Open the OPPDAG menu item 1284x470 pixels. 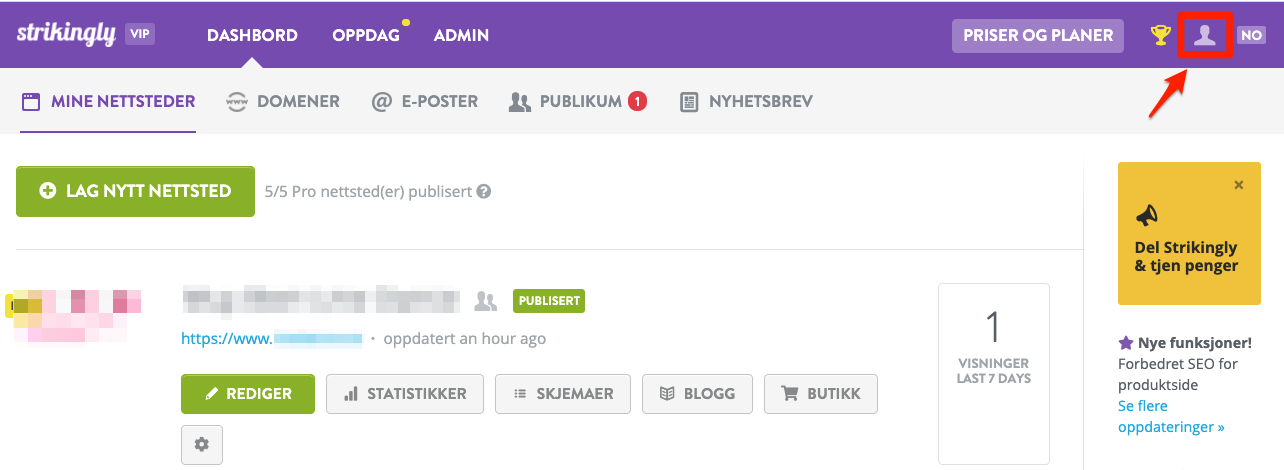366,35
